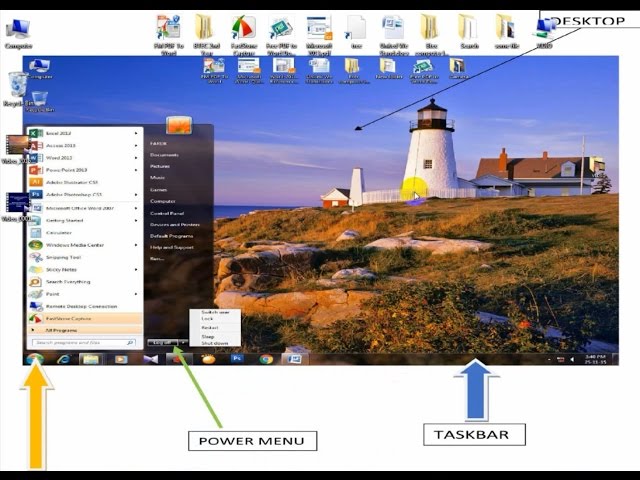Screen dimensions: 640x480
Task: Click the Log off button
Action: point(163,342)
